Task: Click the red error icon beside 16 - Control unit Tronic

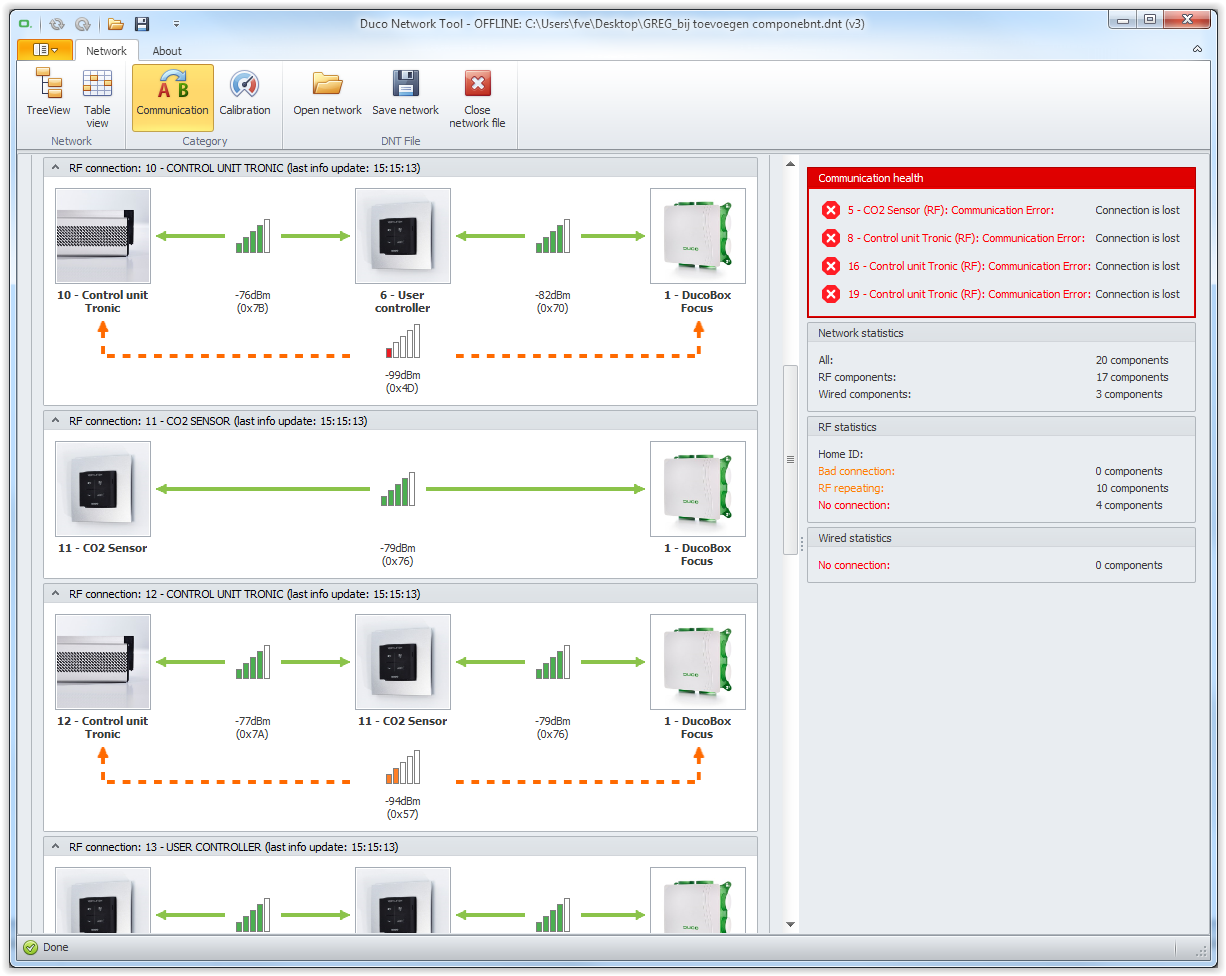Action: [830, 266]
